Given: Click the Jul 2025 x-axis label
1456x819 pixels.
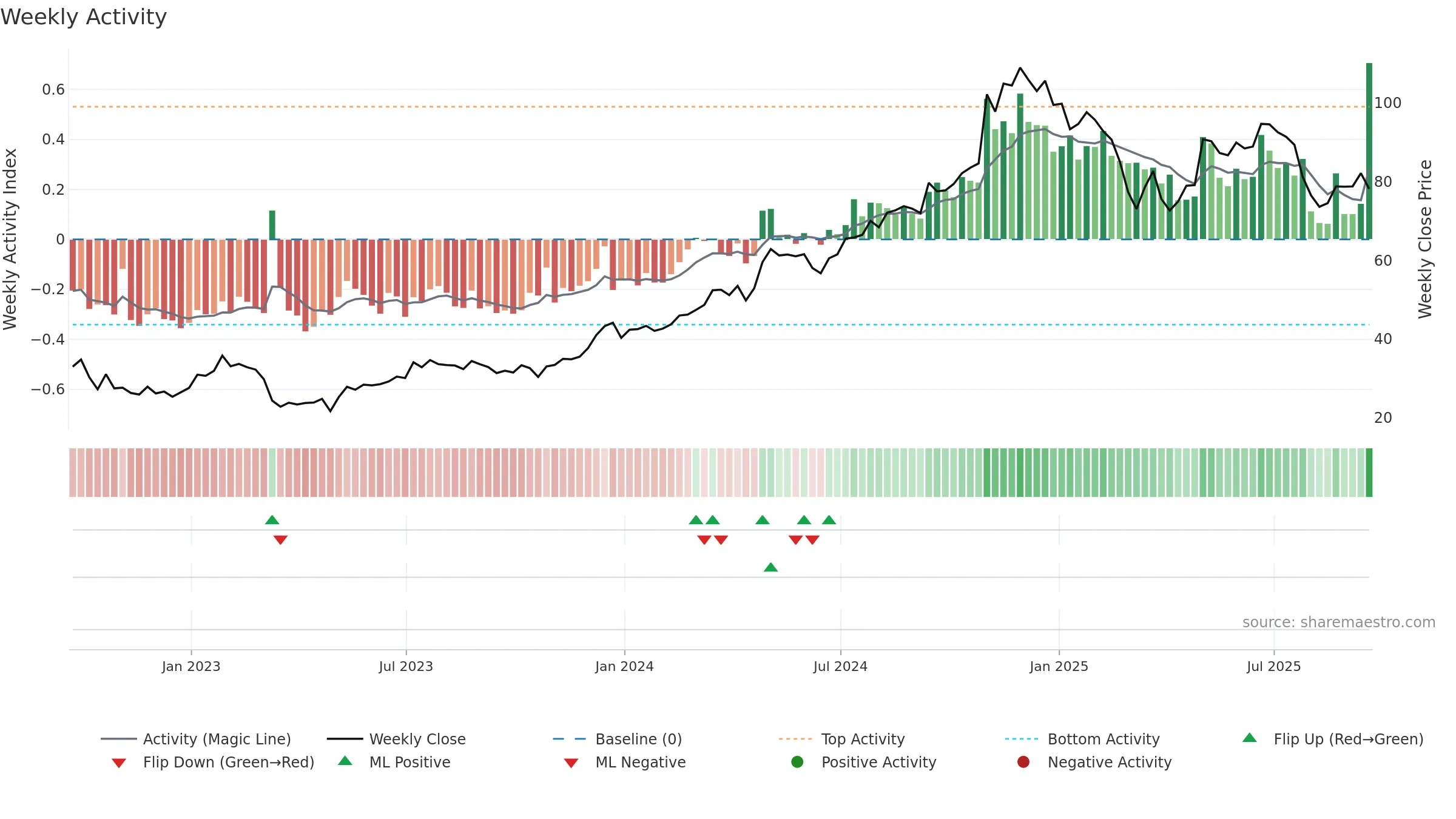Looking at the screenshot, I should [1274, 666].
